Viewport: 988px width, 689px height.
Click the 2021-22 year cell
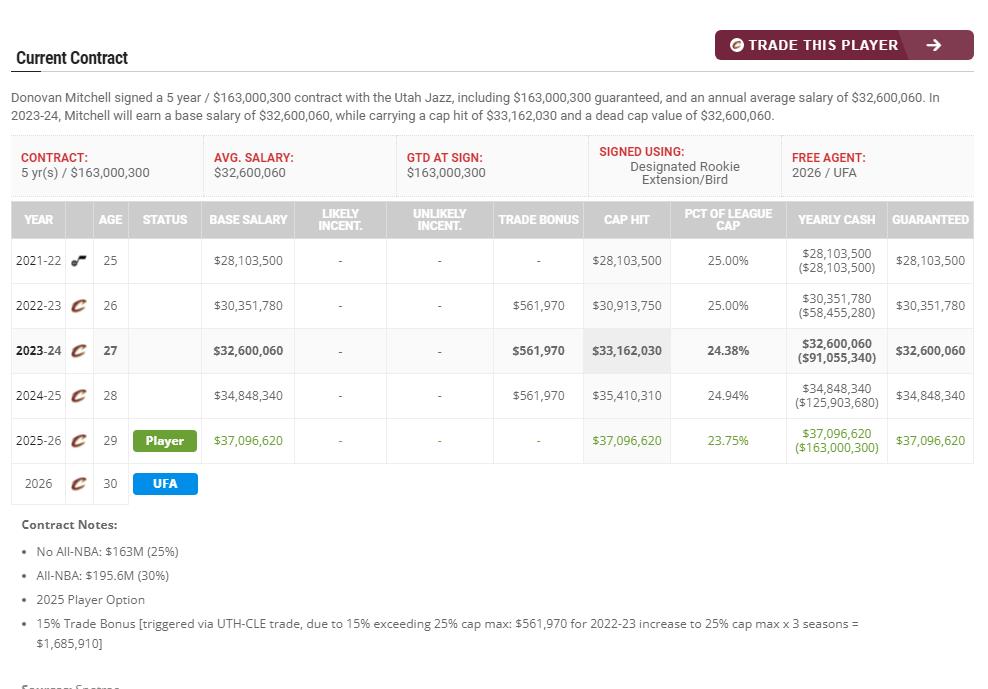[x=38, y=260]
